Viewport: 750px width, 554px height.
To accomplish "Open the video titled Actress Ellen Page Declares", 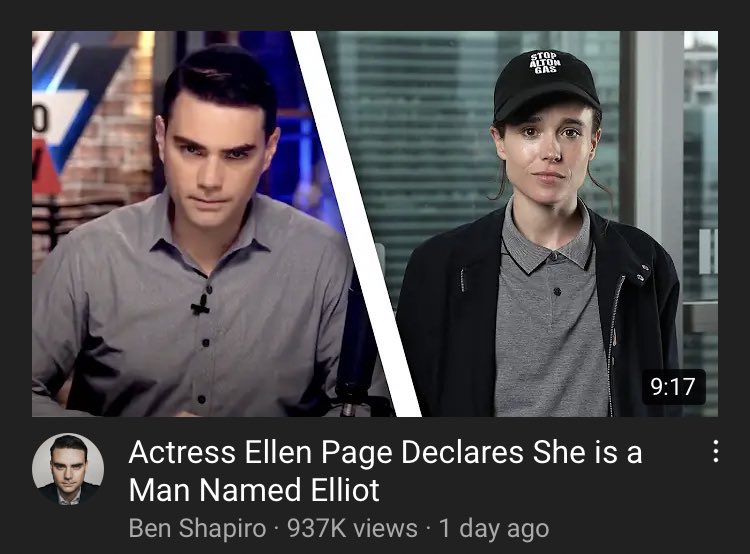I will 385,471.
